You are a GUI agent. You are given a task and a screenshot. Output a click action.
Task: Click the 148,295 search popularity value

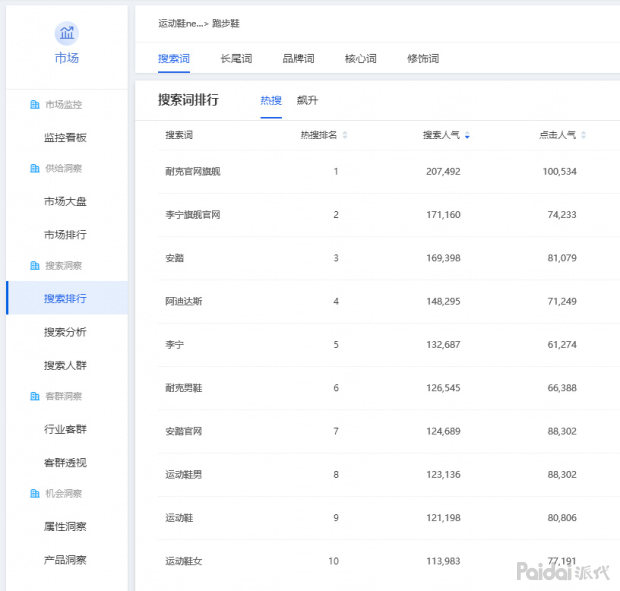click(443, 302)
